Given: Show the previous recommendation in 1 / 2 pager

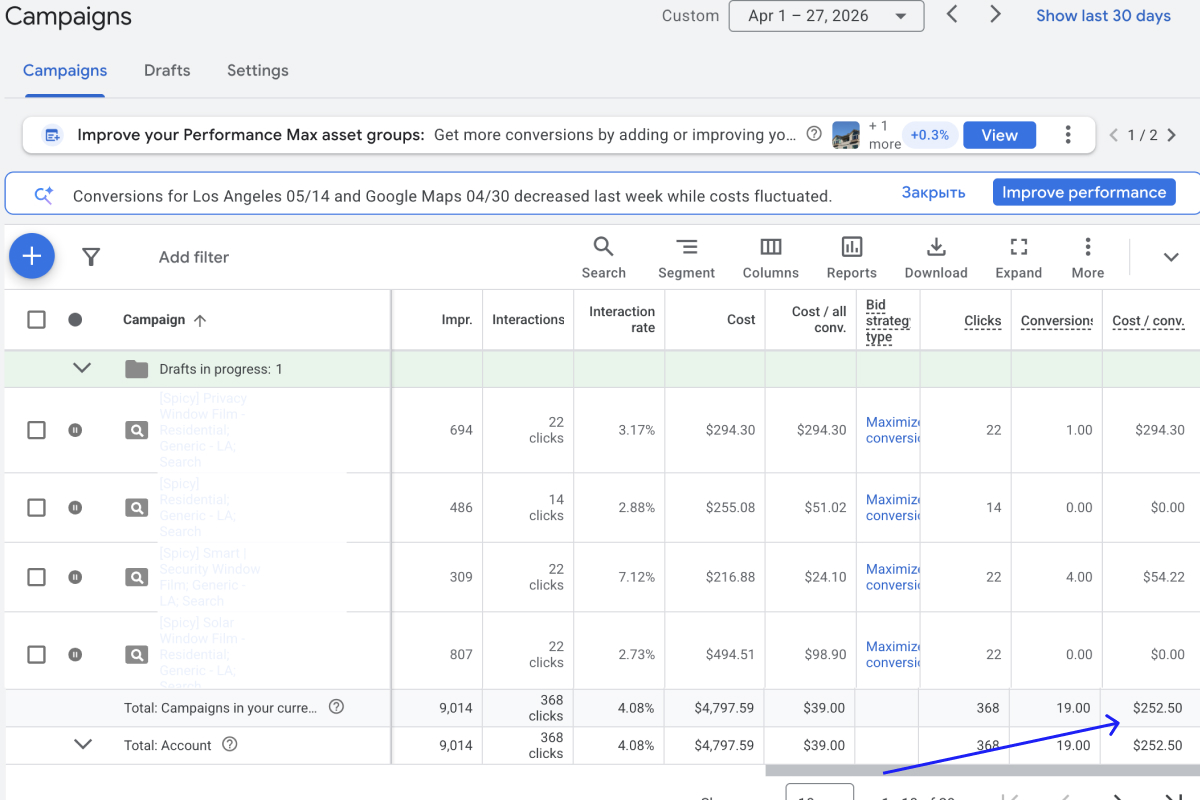Looking at the screenshot, I should (x=1114, y=135).
